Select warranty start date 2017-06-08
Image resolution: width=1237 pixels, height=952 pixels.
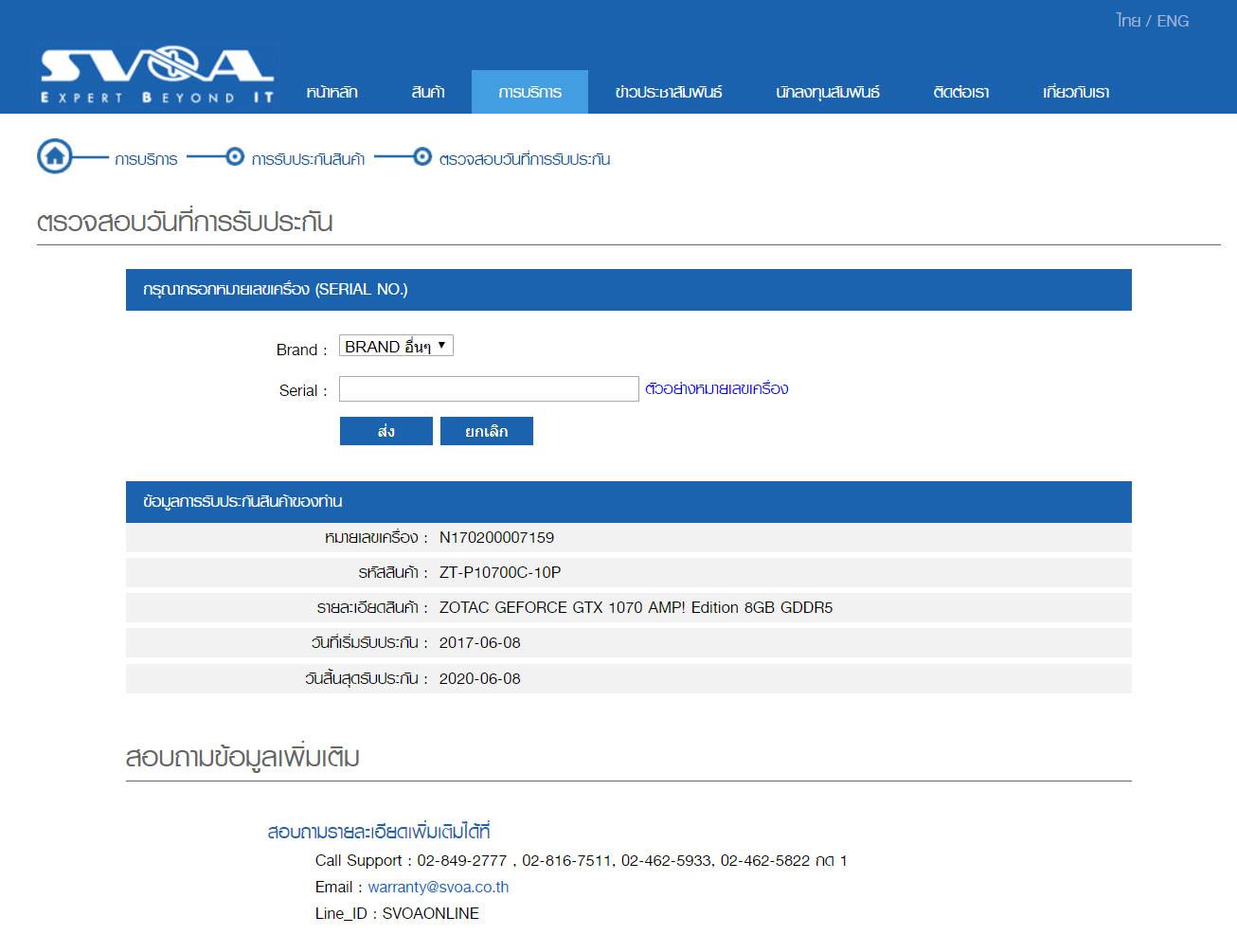coord(480,642)
